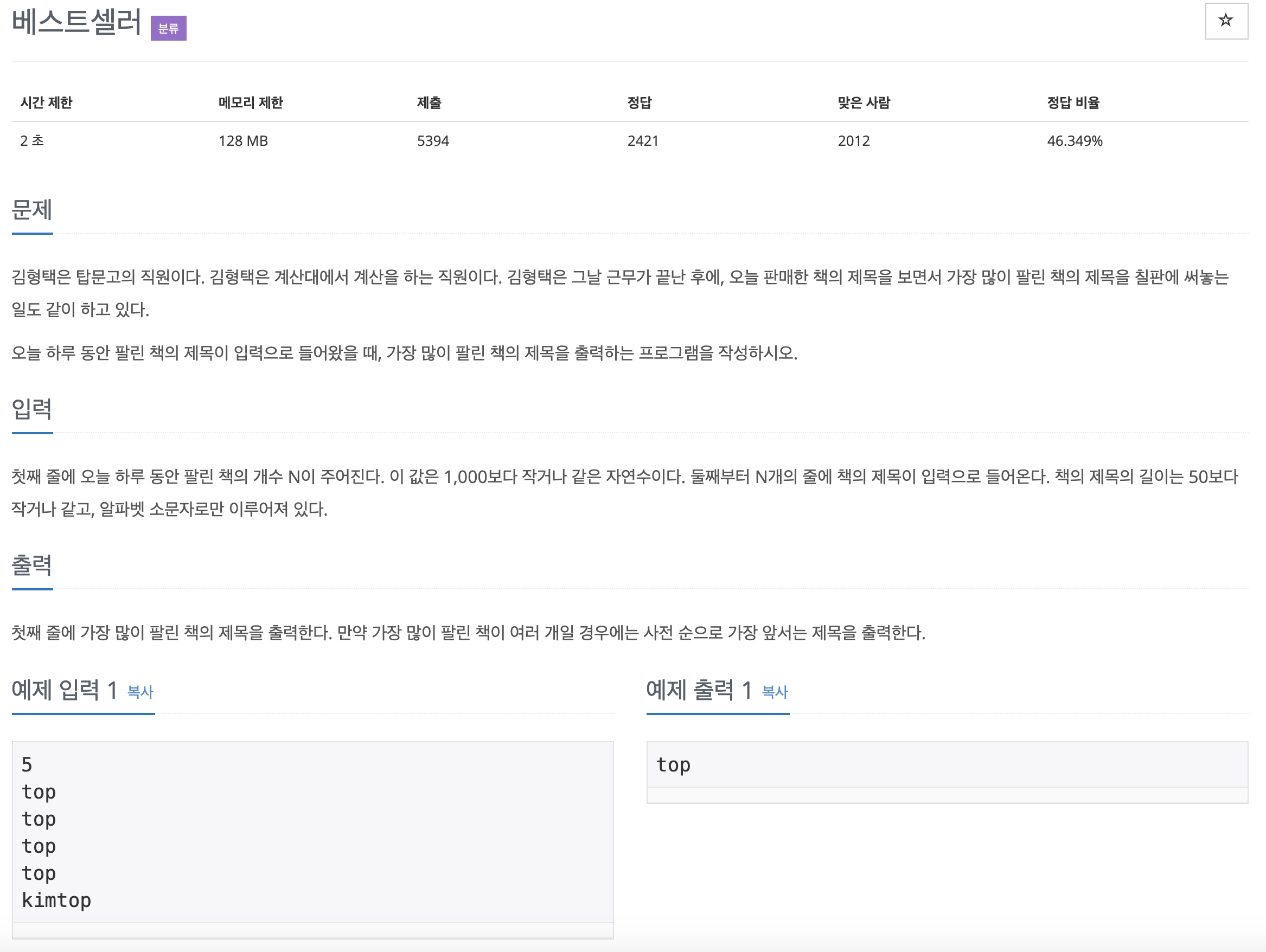Click the 예제 입력 1 heading
This screenshot has width=1266, height=952.
pyautogui.click(x=64, y=690)
